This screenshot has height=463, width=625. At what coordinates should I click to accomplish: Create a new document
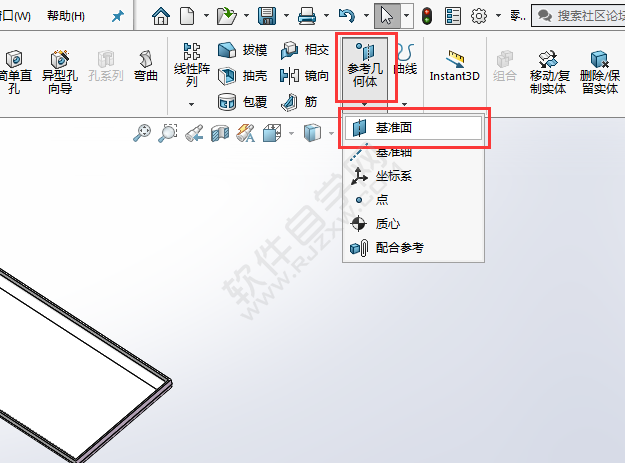[x=187, y=16]
